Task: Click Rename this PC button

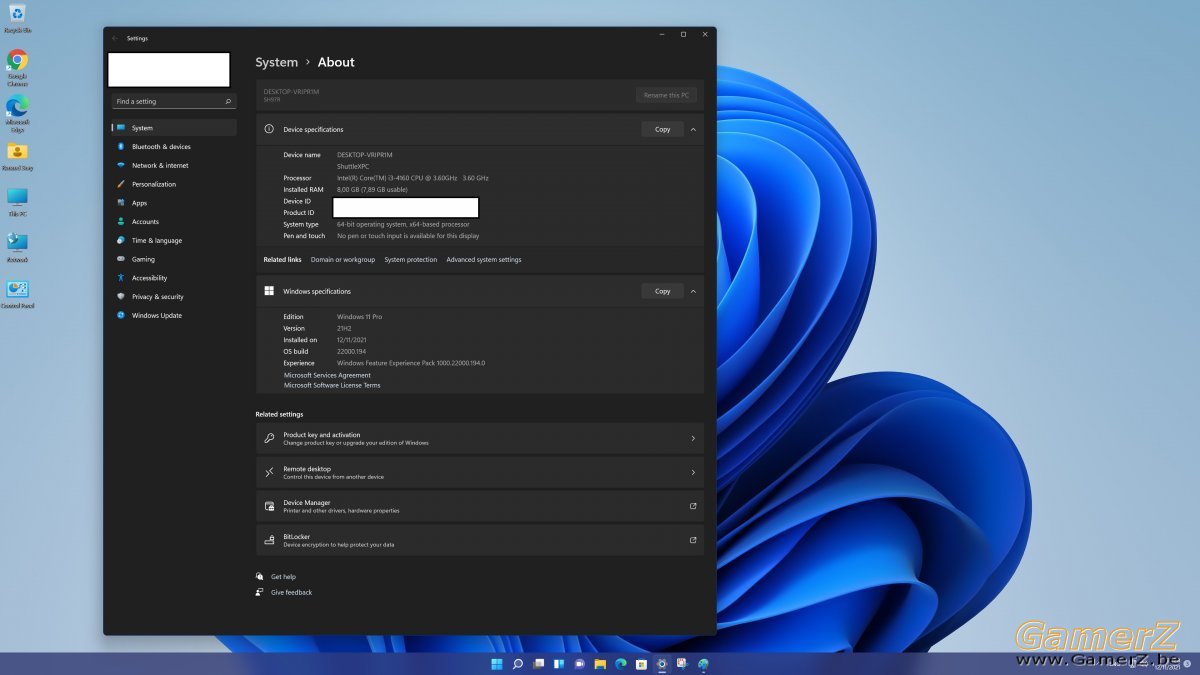Action: click(666, 95)
